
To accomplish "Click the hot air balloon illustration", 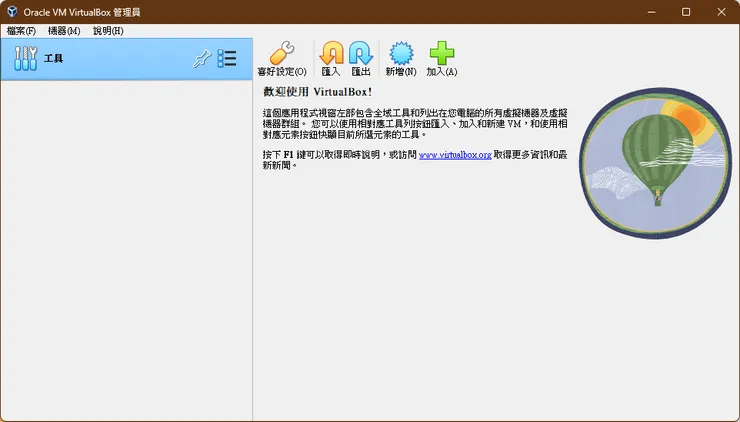I will coord(655,163).
